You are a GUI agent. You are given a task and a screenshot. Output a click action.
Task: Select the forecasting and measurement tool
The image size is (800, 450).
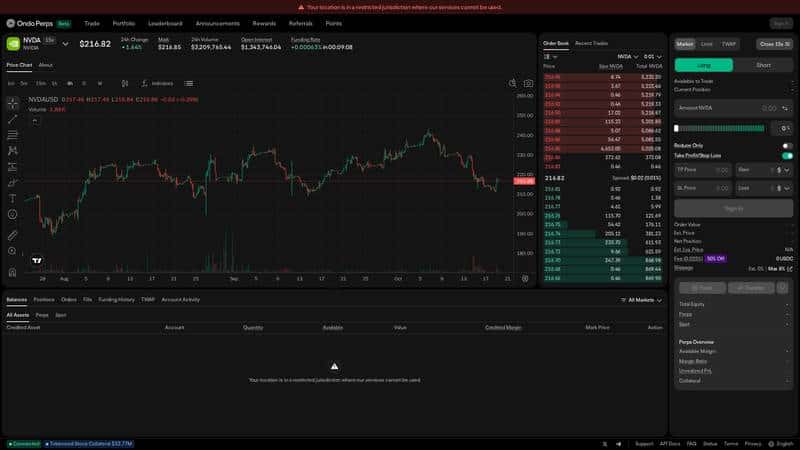point(13,167)
